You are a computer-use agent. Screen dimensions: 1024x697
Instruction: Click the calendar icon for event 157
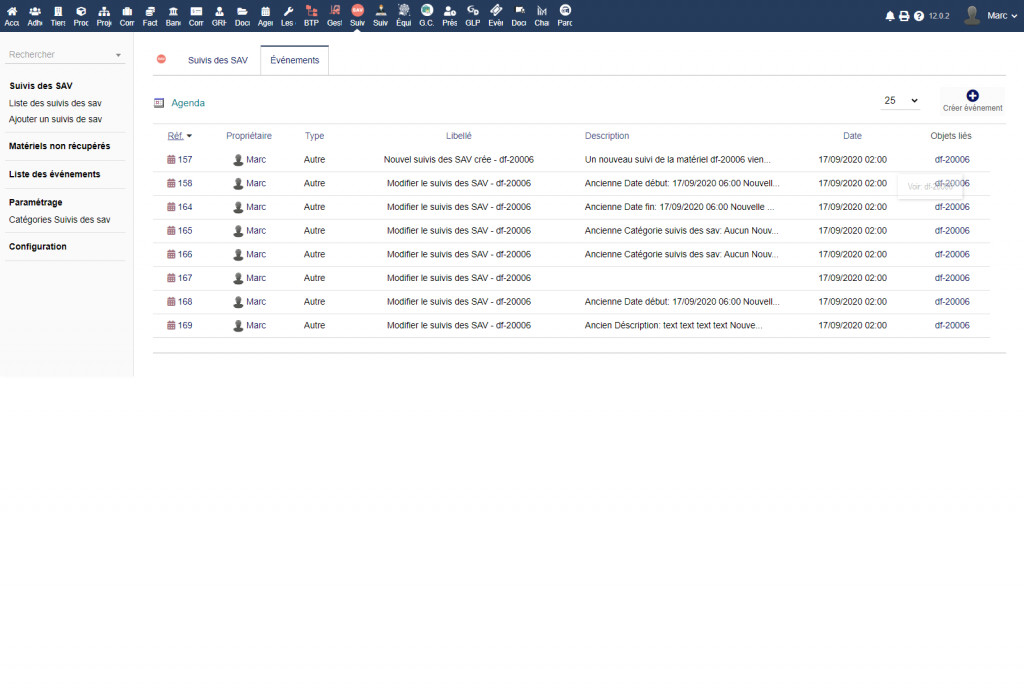[171, 160]
